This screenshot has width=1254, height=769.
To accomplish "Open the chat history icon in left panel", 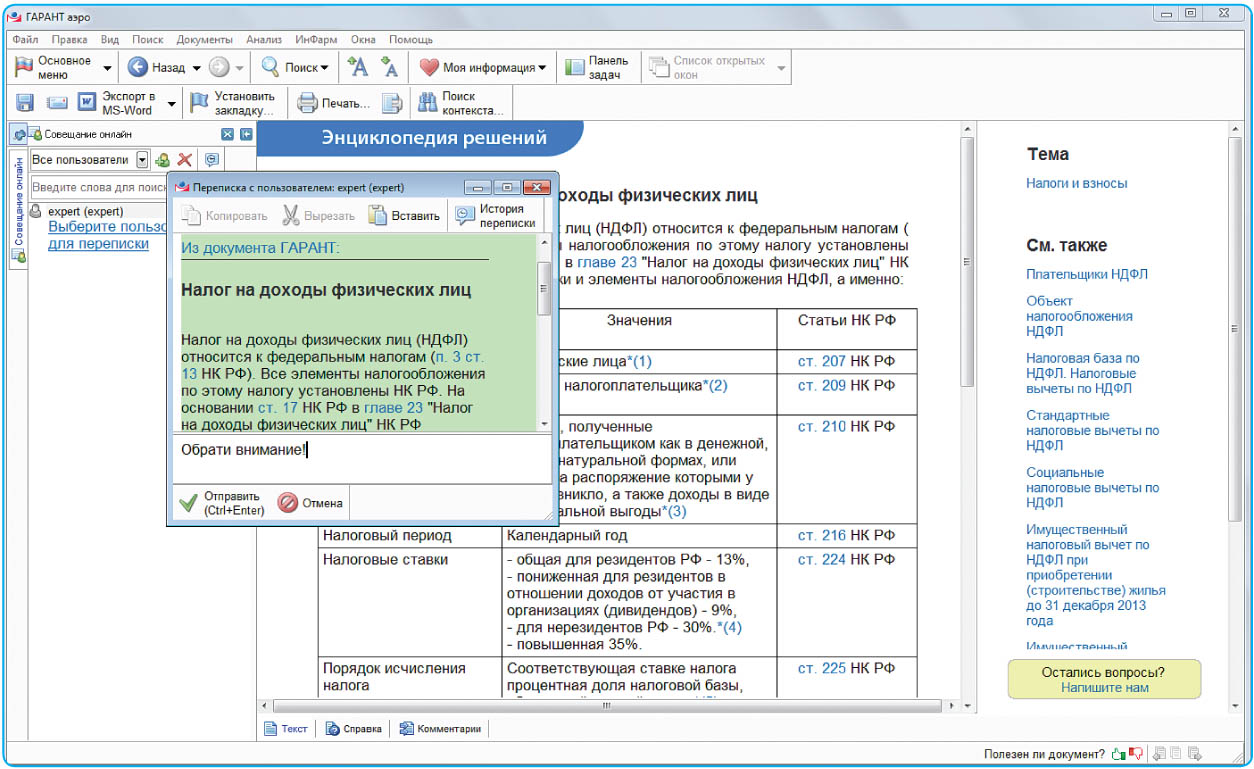I will tap(211, 160).
